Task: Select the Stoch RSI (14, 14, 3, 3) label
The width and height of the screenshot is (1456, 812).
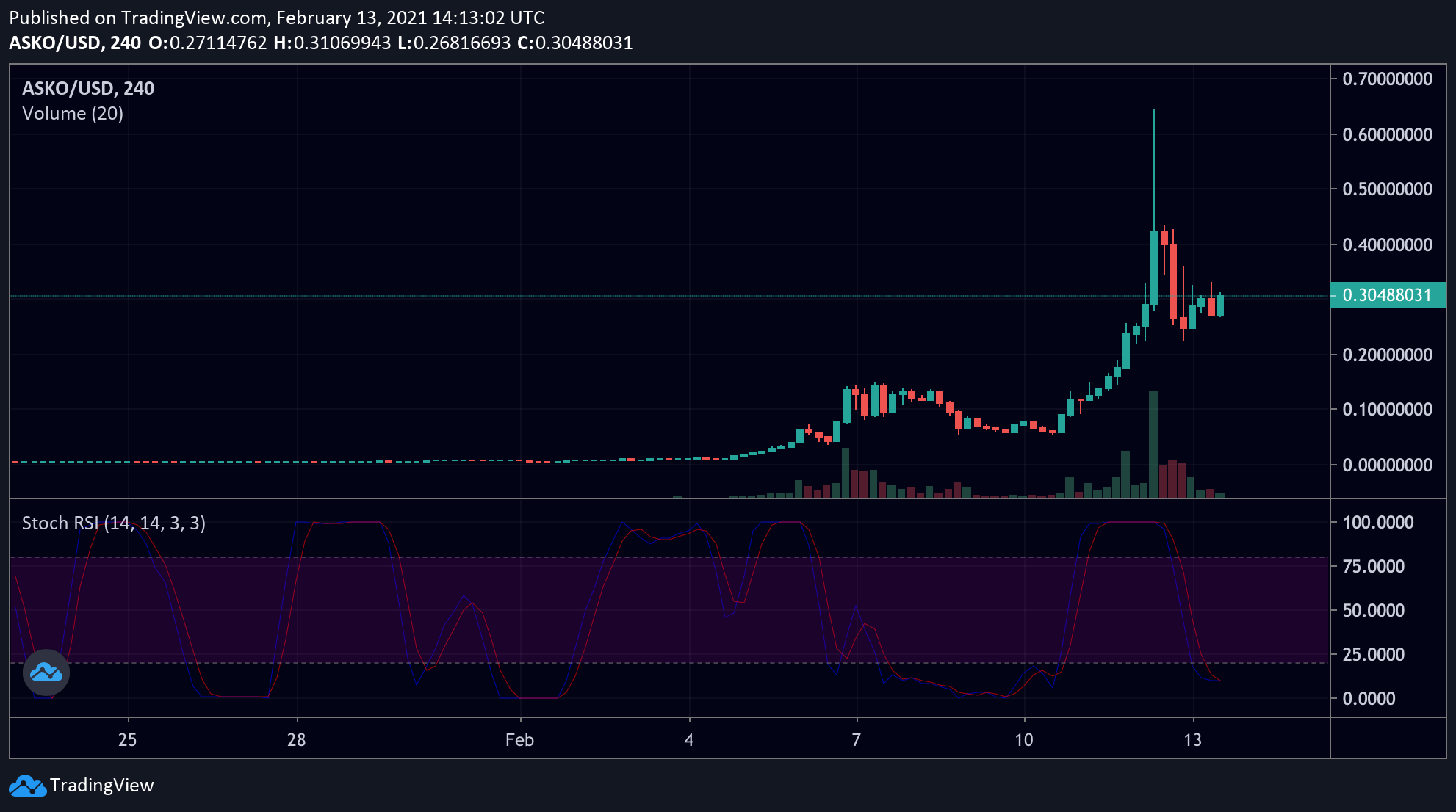Action: point(114,523)
